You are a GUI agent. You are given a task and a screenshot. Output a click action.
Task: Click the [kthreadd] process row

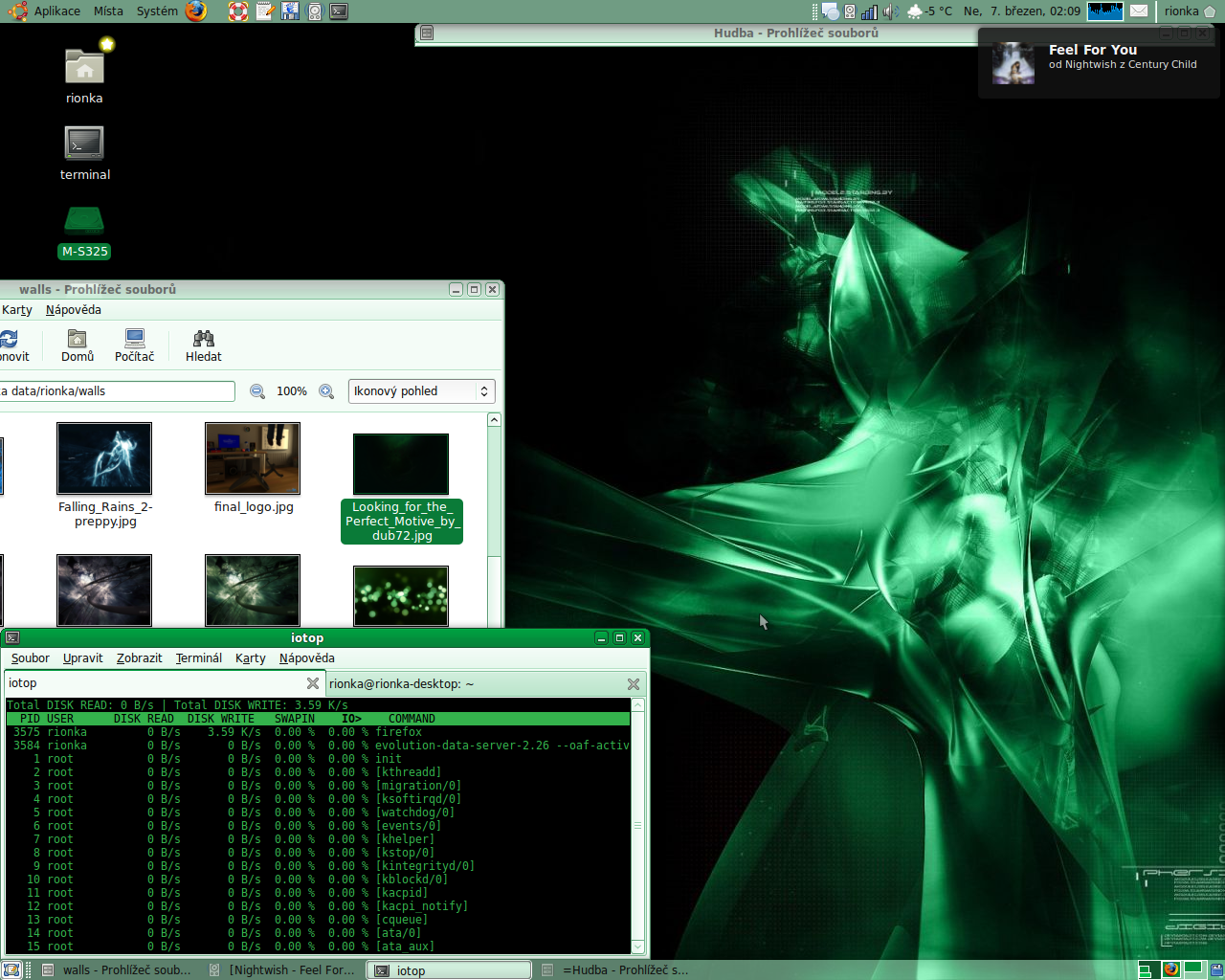click(318, 772)
